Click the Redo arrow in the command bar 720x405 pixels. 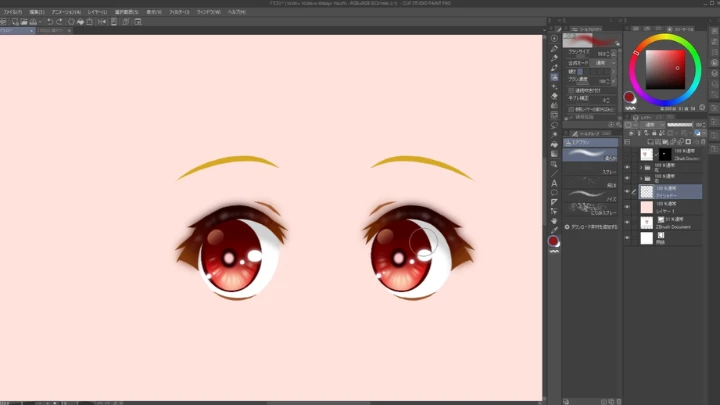pyautogui.click(x=59, y=22)
